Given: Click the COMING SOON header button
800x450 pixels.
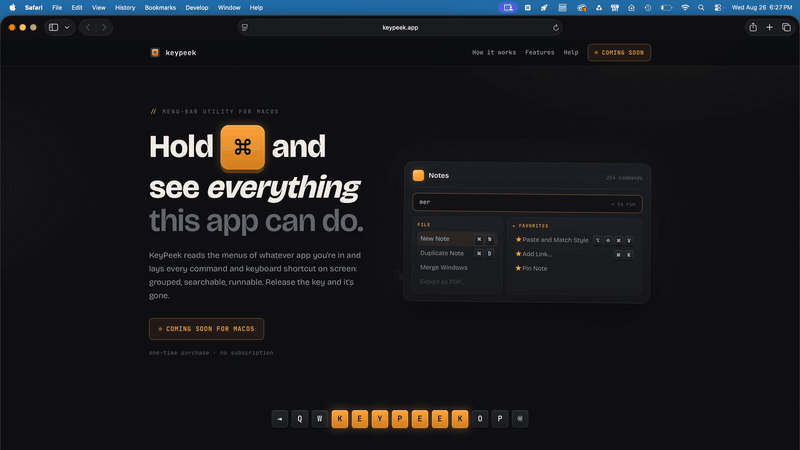Looking at the screenshot, I should tap(619, 53).
